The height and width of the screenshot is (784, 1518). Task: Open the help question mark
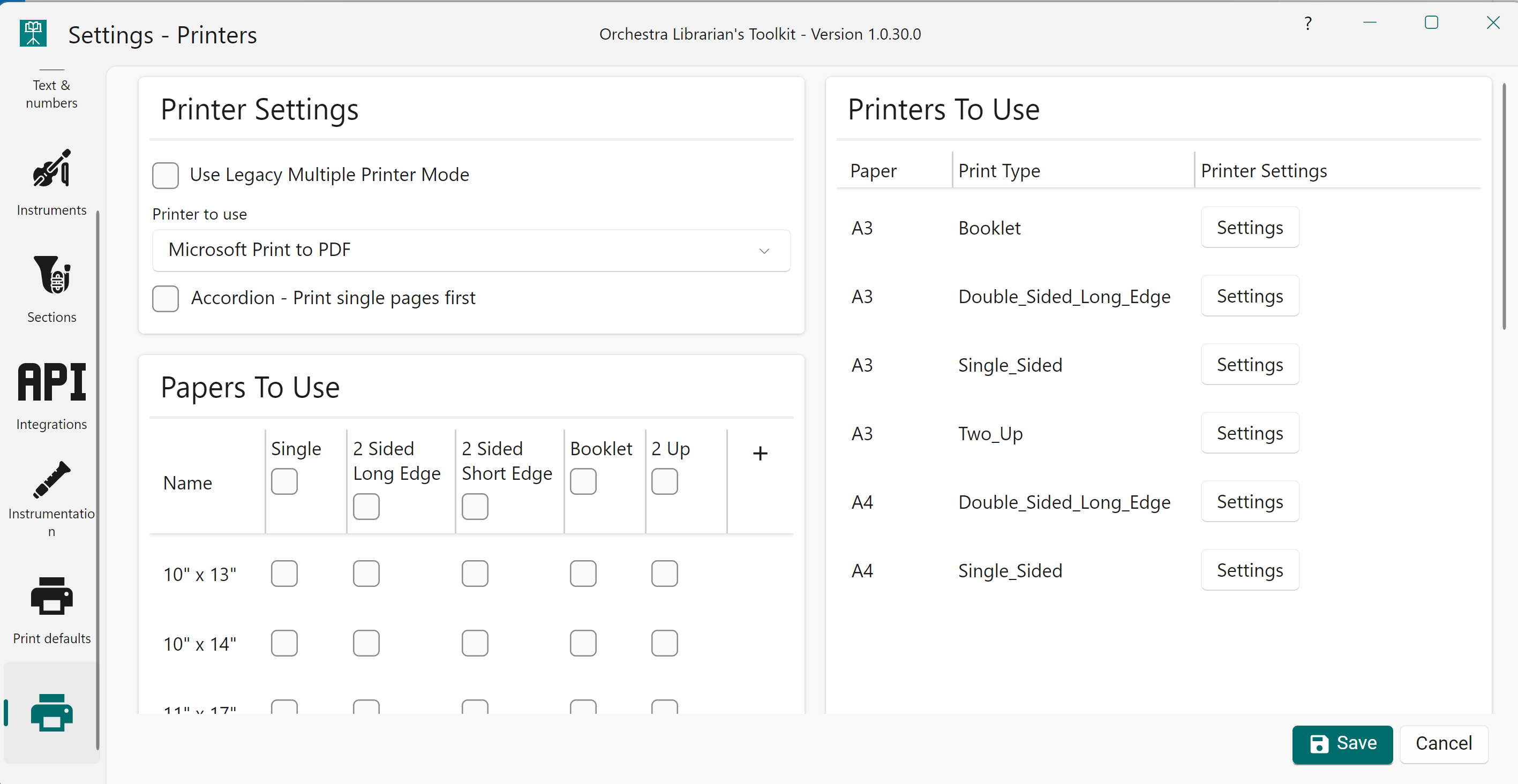[1308, 24]
